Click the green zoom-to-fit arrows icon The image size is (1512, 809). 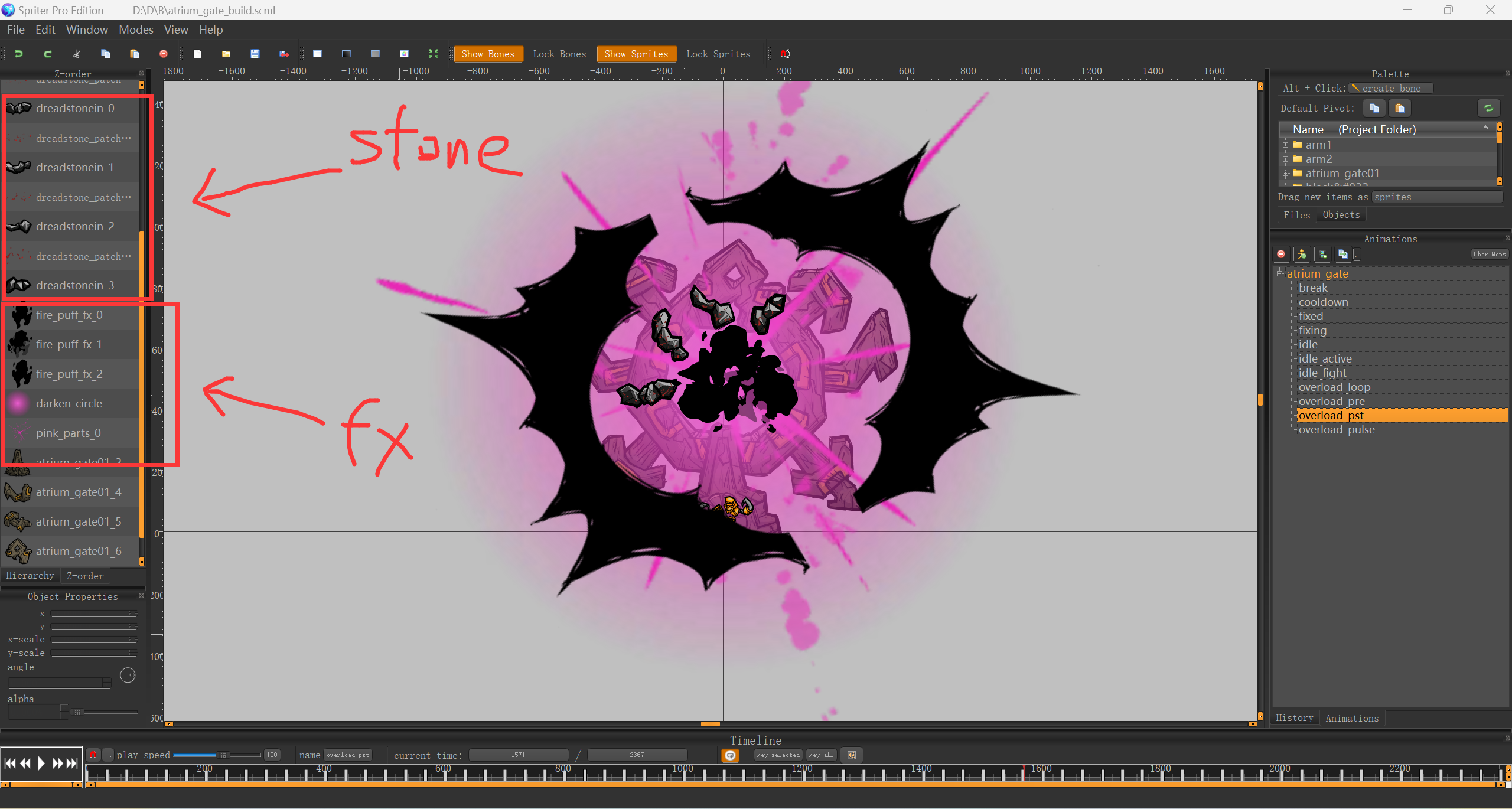tap(433, 54)
